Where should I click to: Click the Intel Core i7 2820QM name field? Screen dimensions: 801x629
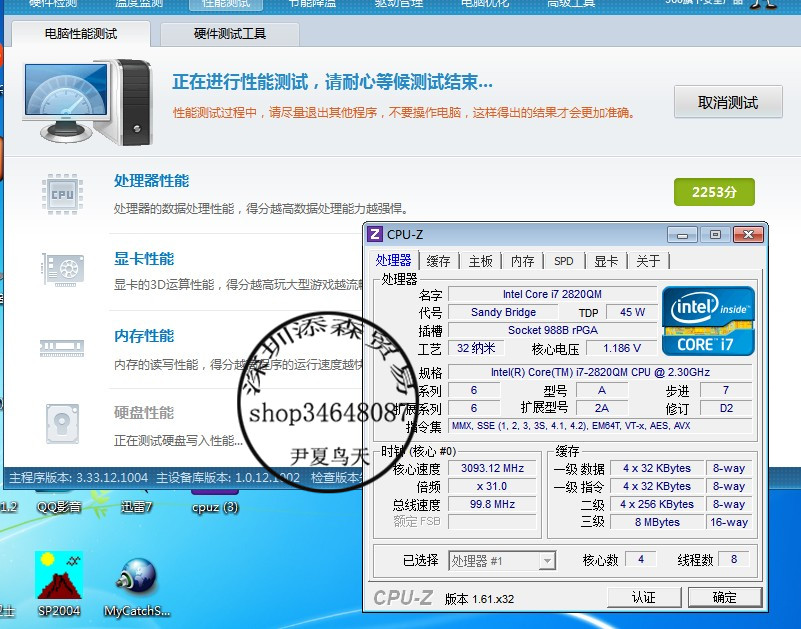coord(552,294)
